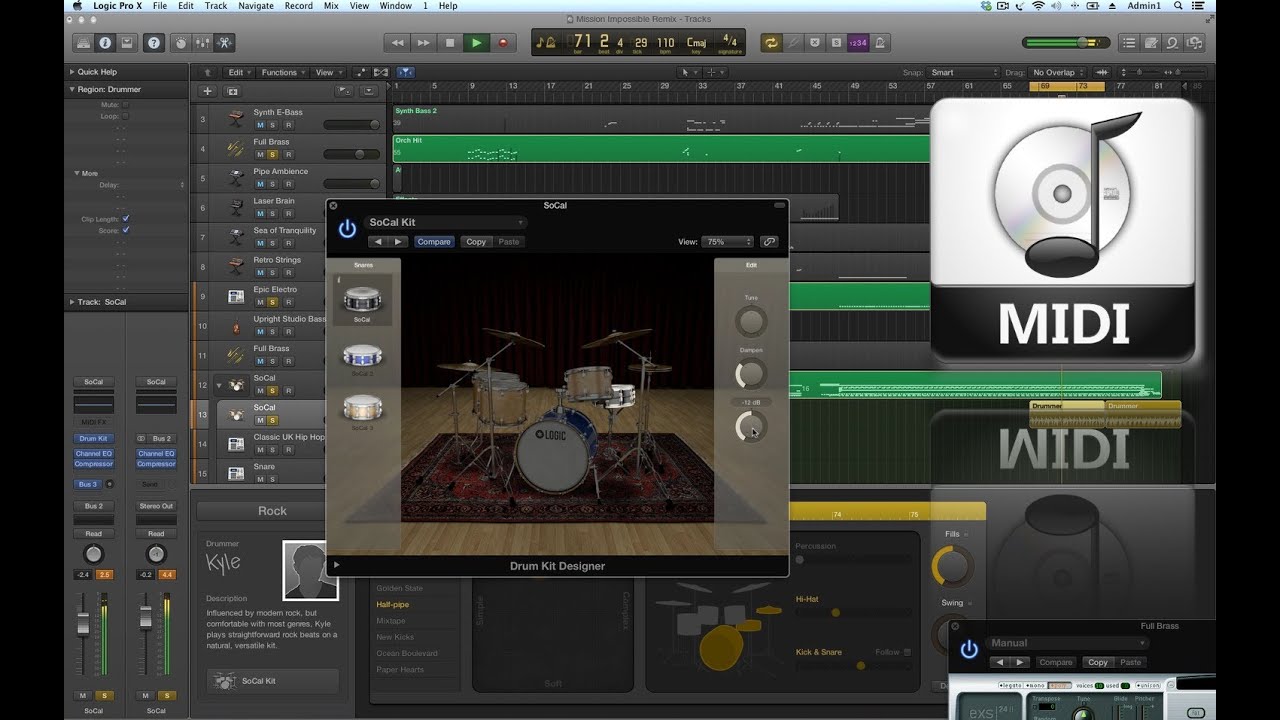Select the Half-pipe drummer preset
Image resolution: width=1280 pixels, height=720 pixels.
[x=392, y=605]
